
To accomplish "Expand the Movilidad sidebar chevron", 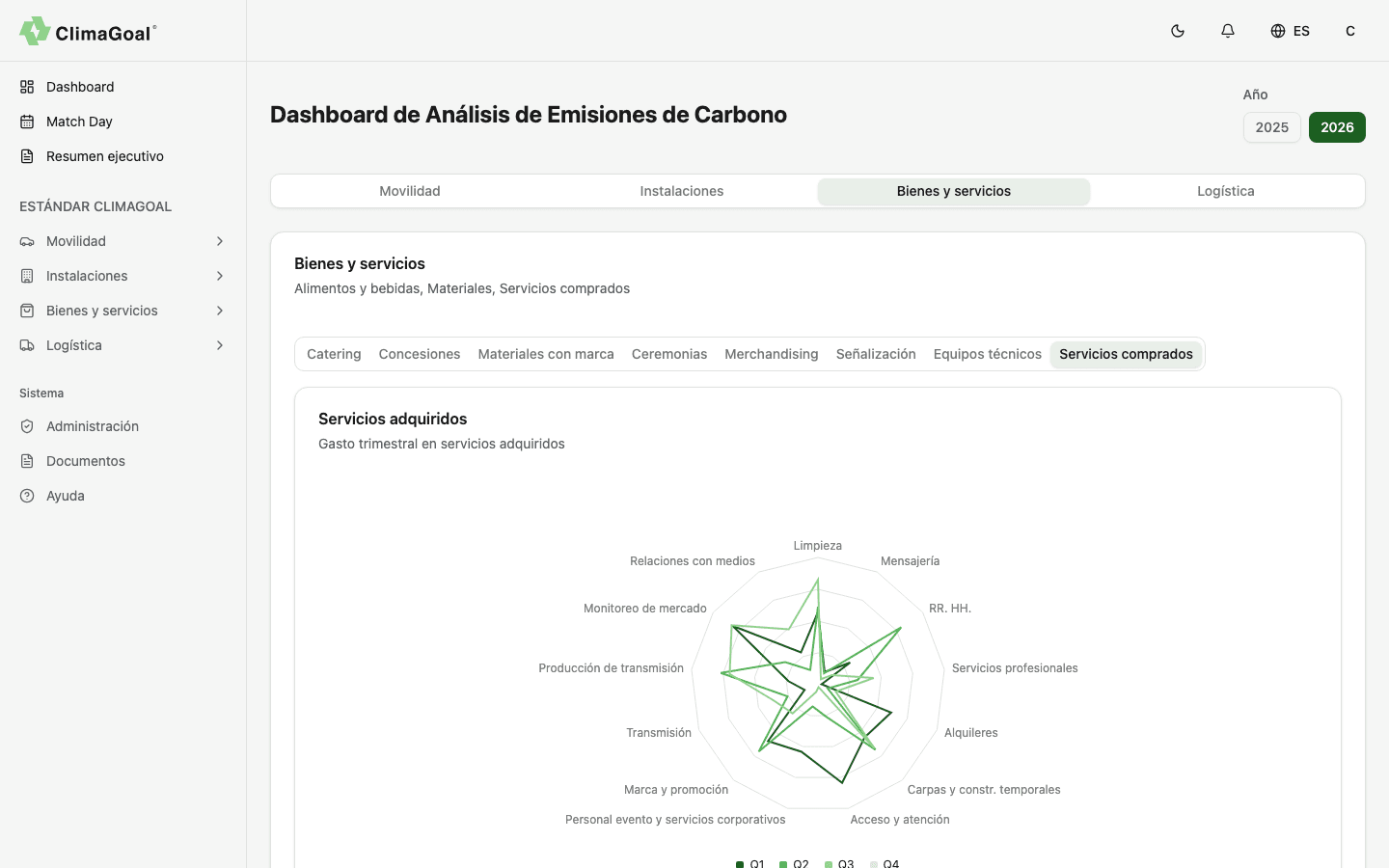I will pyautogui.click(x=220, y=241).
